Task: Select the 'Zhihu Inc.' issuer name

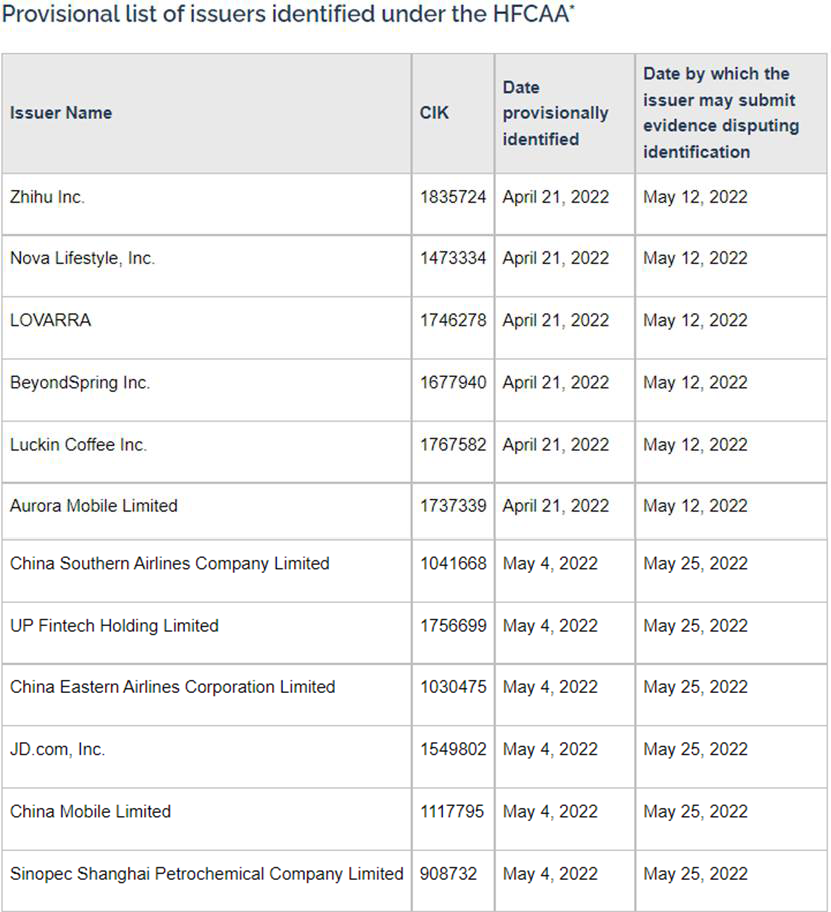Action: [47, 197]
